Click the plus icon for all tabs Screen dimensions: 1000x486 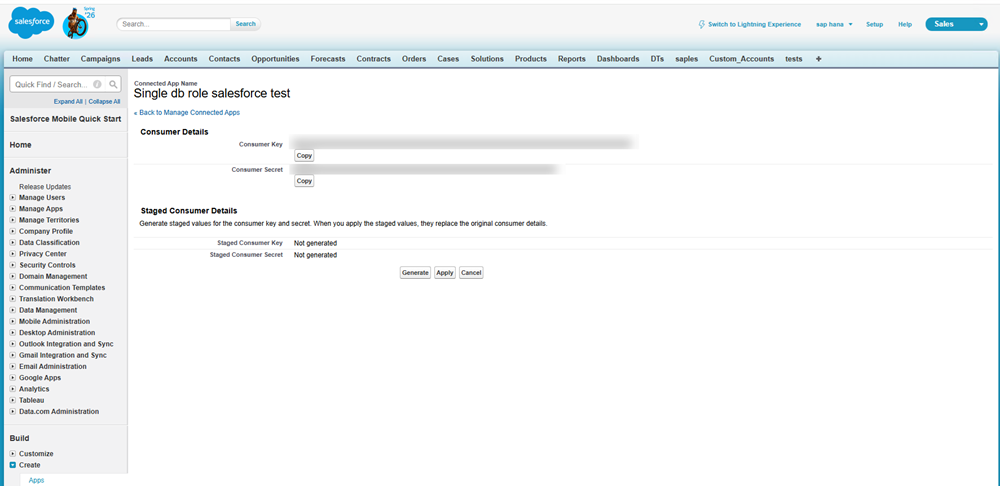(x=819, y=59)
